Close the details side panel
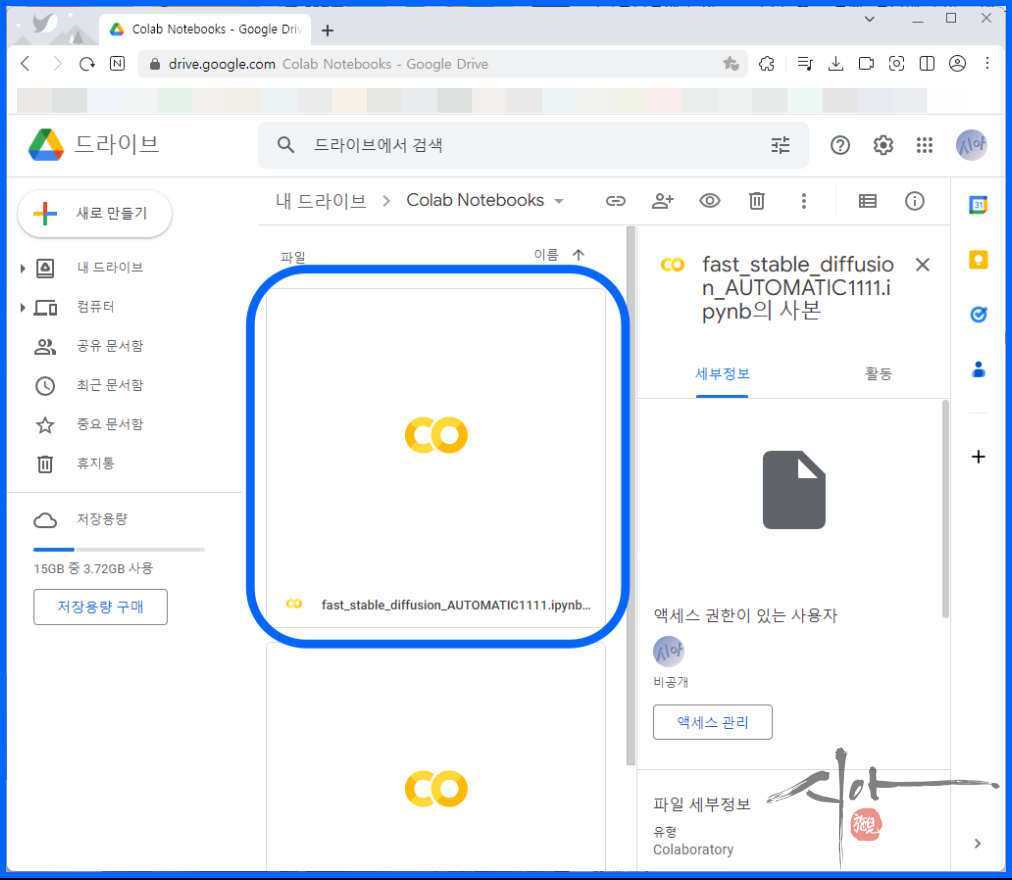1012x880 pixels. (923, 265)
